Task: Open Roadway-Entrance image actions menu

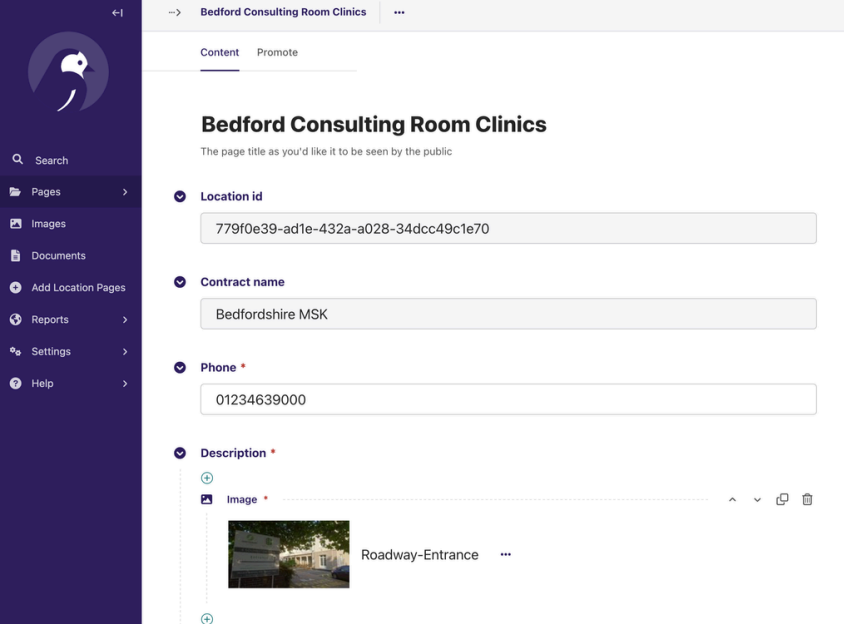Action: tap(505, 554)
